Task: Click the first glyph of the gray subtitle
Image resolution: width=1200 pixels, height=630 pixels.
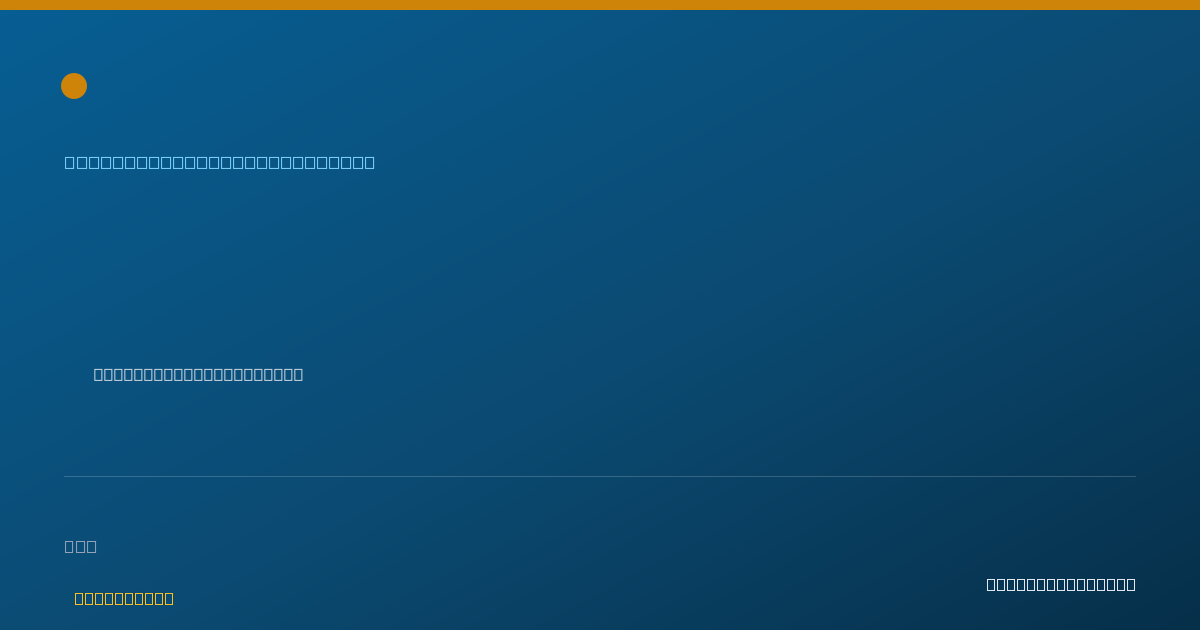Action: (x=99, y=374)
